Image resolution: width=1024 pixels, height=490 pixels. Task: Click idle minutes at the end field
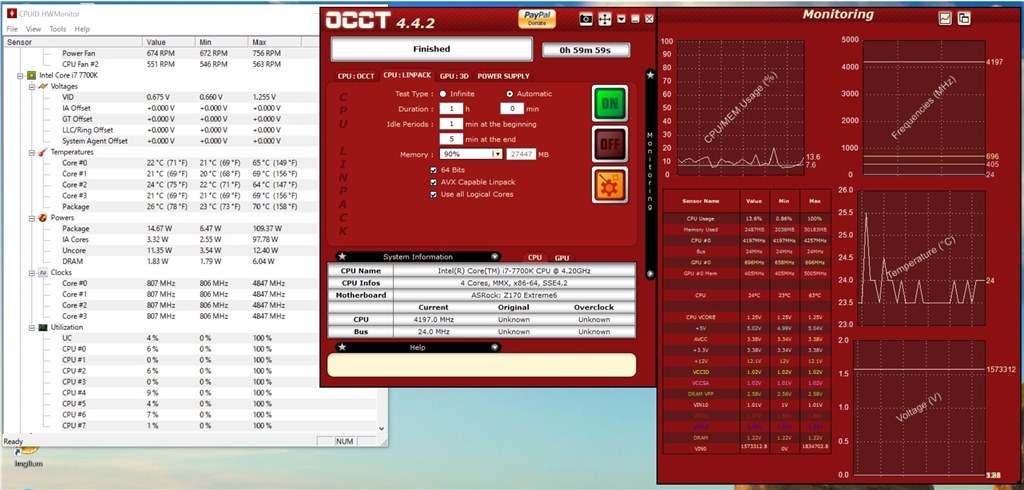click(x=451, y=139)
